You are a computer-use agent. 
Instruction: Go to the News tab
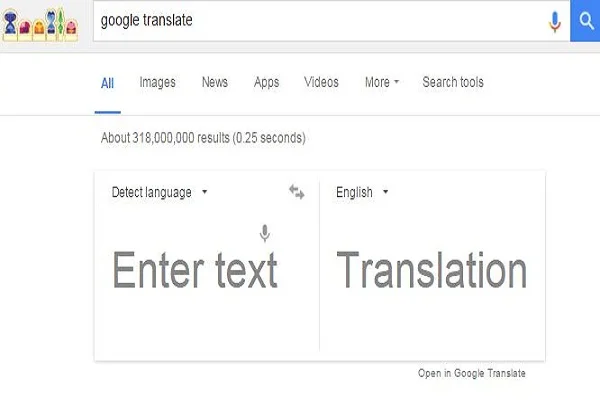click(x=215, y=82)
